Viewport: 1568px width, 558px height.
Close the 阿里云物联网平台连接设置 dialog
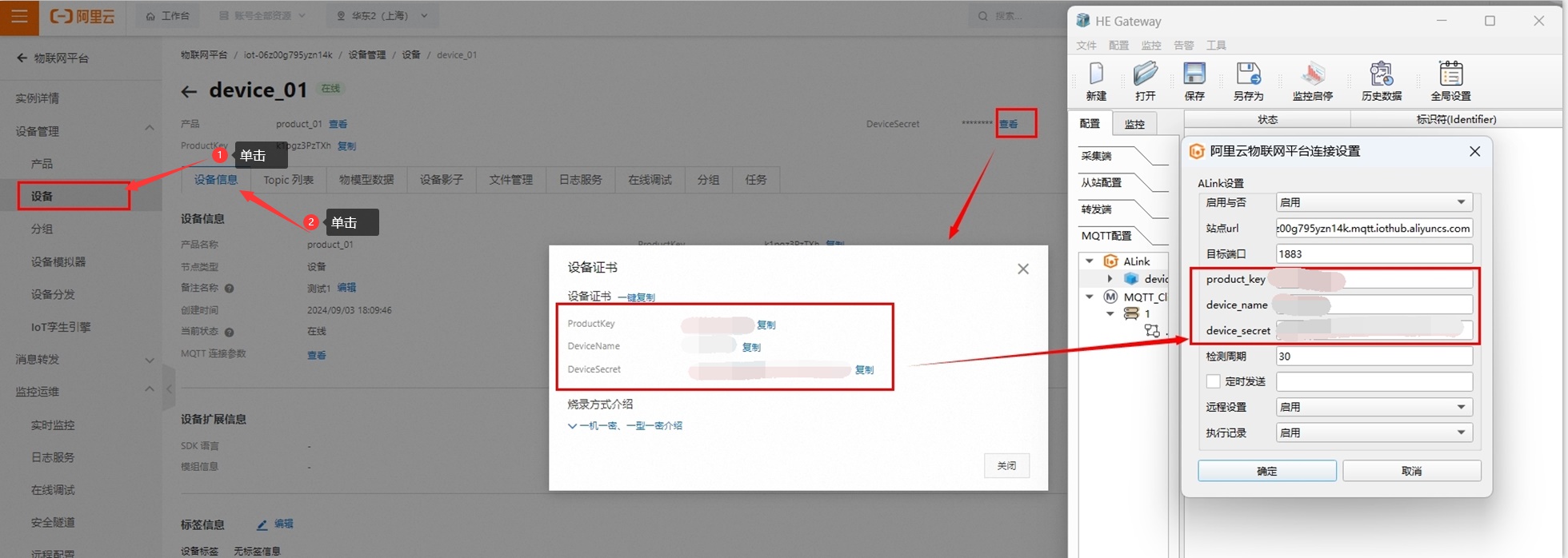[x=1474, y=151]
